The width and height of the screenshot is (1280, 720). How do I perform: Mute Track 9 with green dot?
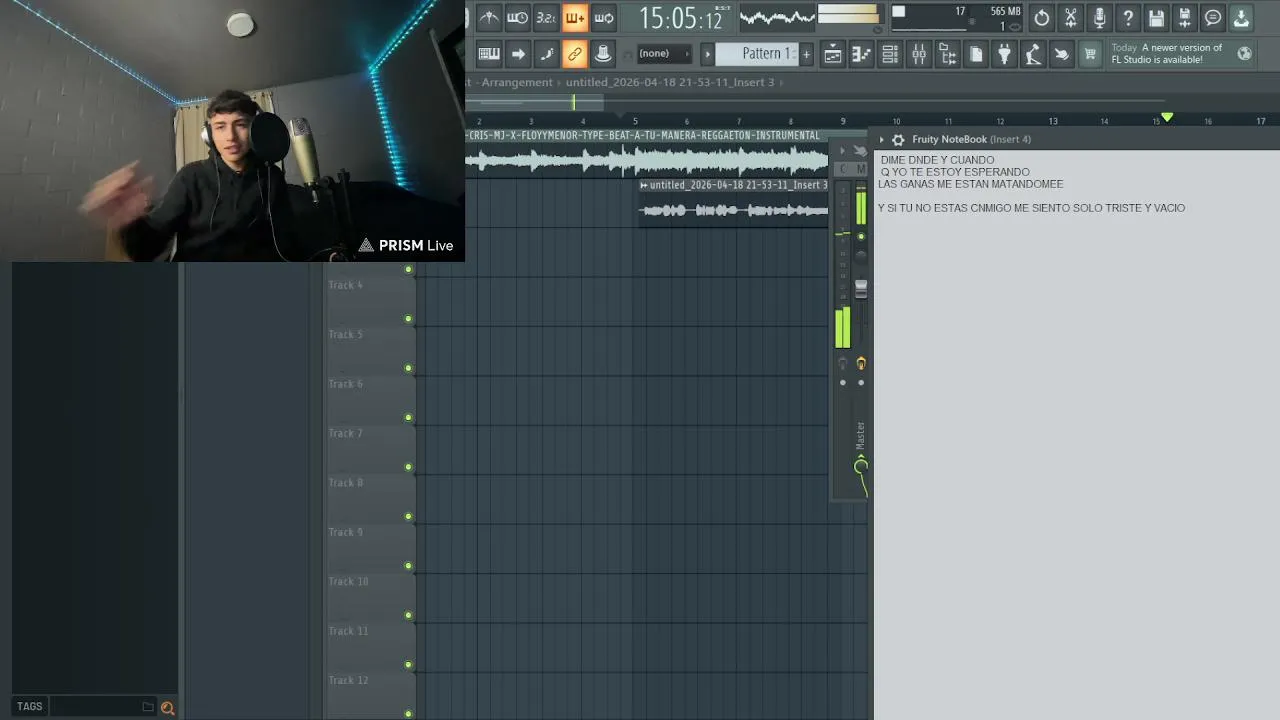[408, 566]
